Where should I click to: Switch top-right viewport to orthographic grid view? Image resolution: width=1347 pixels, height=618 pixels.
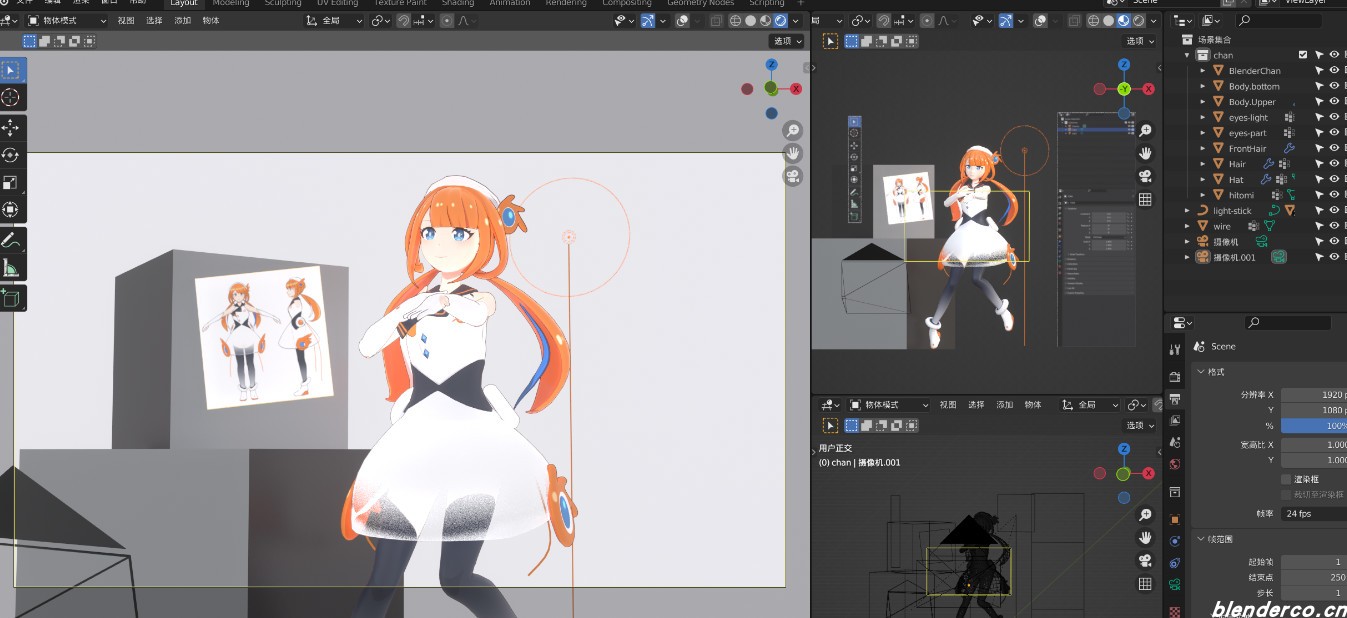coord(1145,199)
